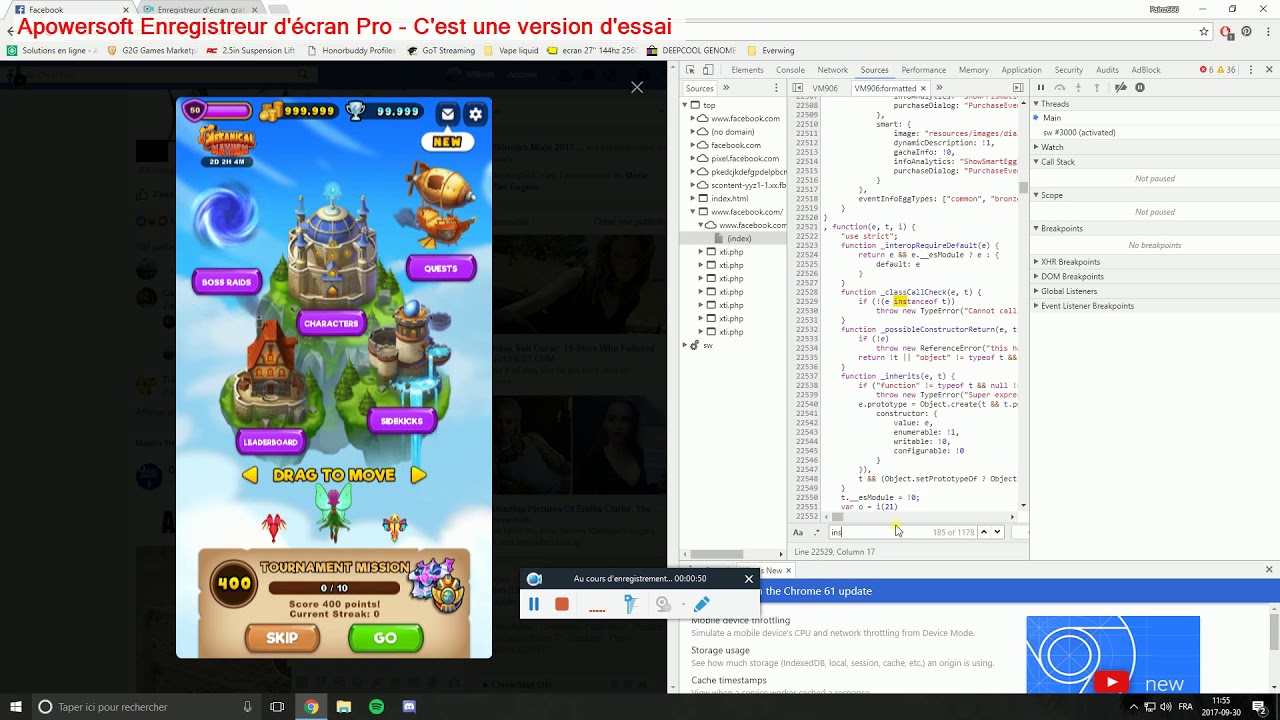The width and height of the screenshot is (1280, 720).
Task: Open Spotify from the Windows taskbar
Action: 376,707
